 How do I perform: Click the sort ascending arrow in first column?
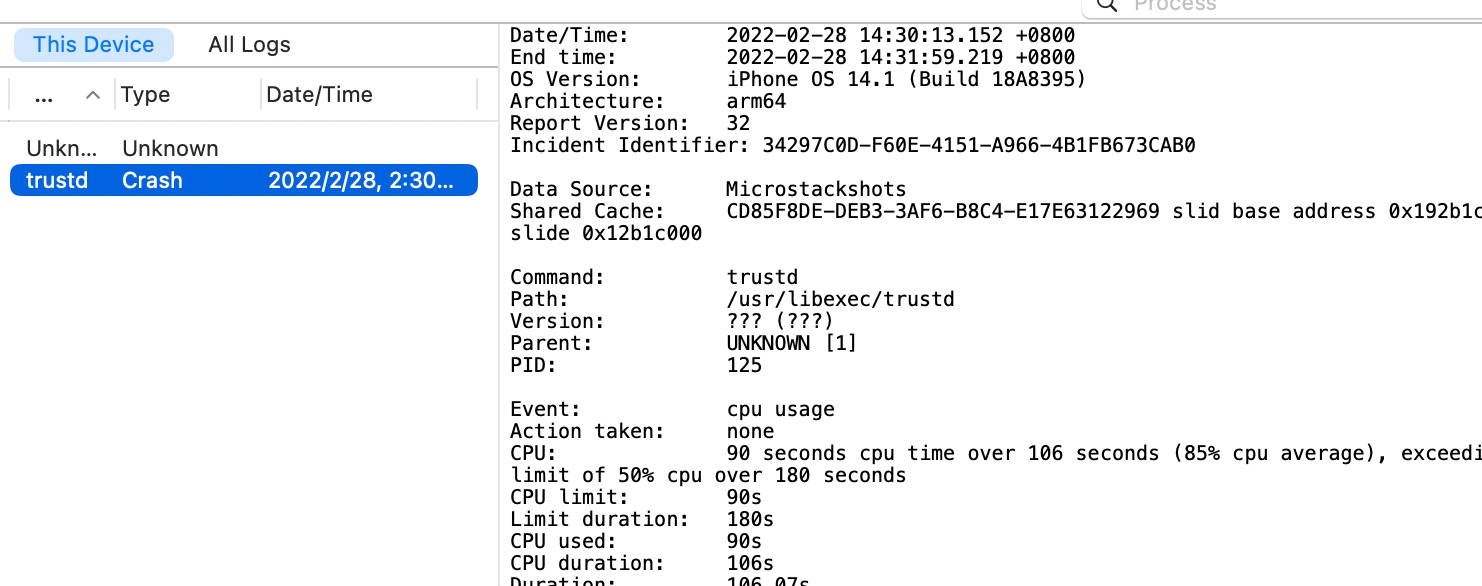(93, 95)
